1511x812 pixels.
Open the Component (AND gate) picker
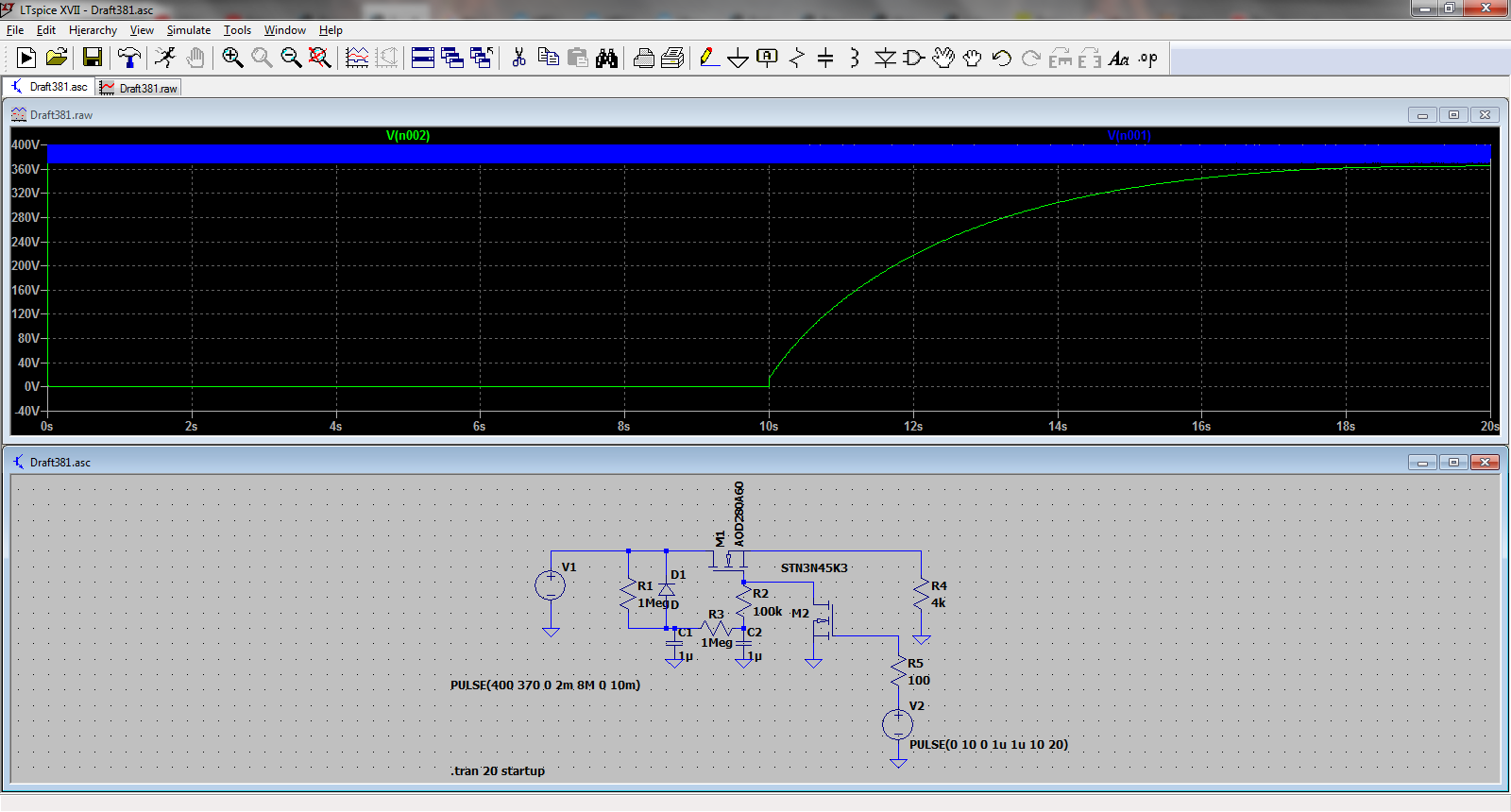click(x=913, y=59)
